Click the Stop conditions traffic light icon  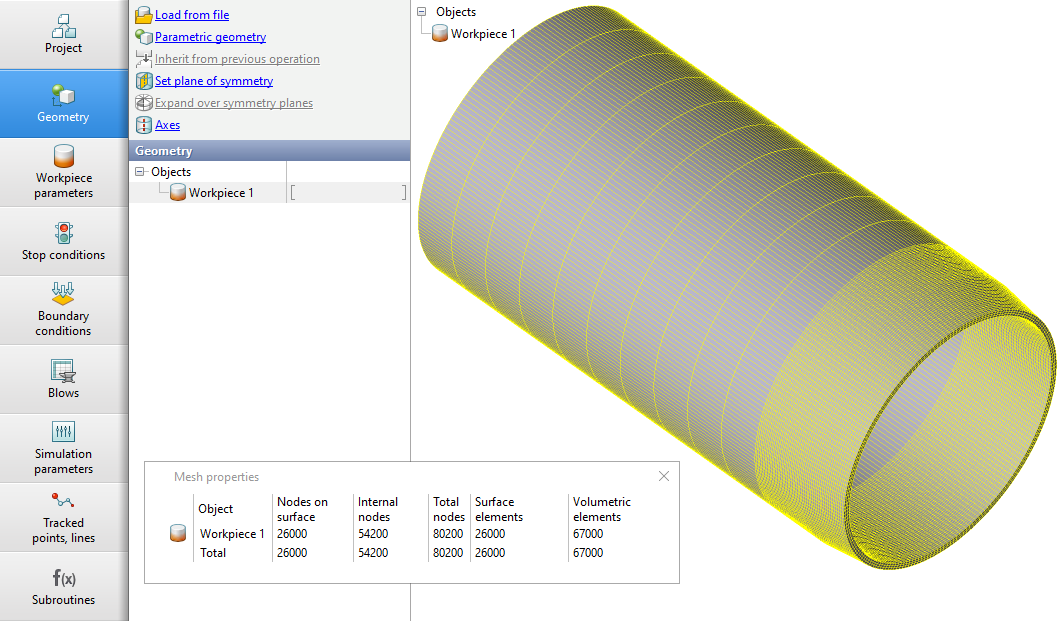64,233
